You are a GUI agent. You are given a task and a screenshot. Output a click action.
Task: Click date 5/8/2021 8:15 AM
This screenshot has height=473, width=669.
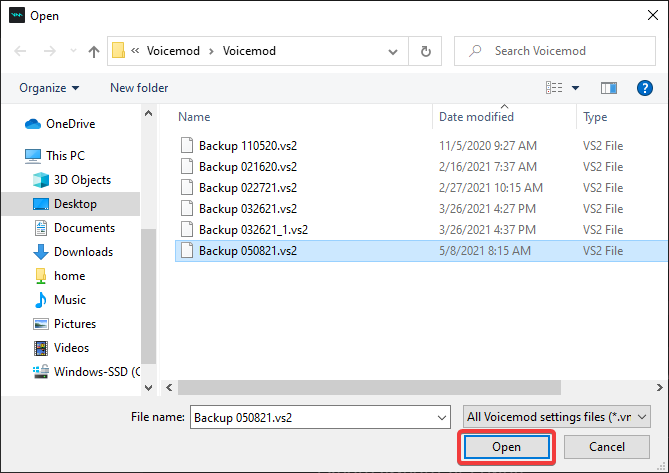485,251
